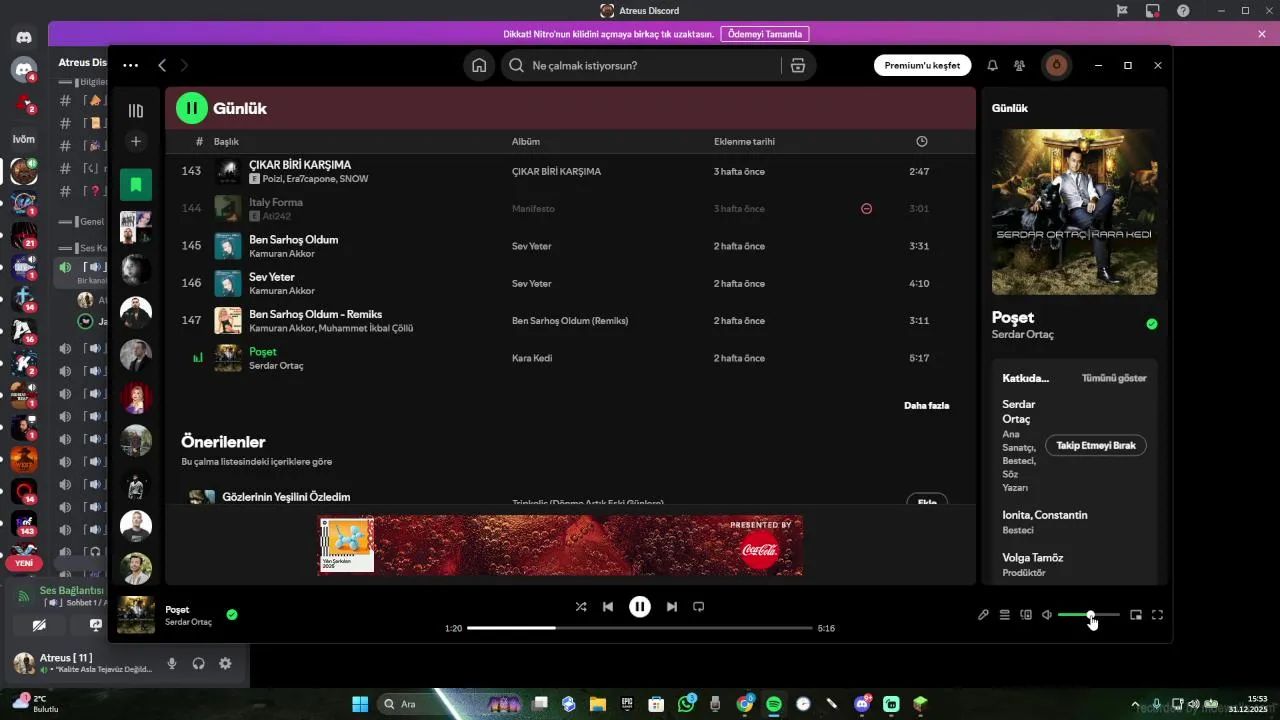Select track ÇIKAR BİRİ KARŞIMA
Screen dimensions: 1280x720
click(300, 165)
